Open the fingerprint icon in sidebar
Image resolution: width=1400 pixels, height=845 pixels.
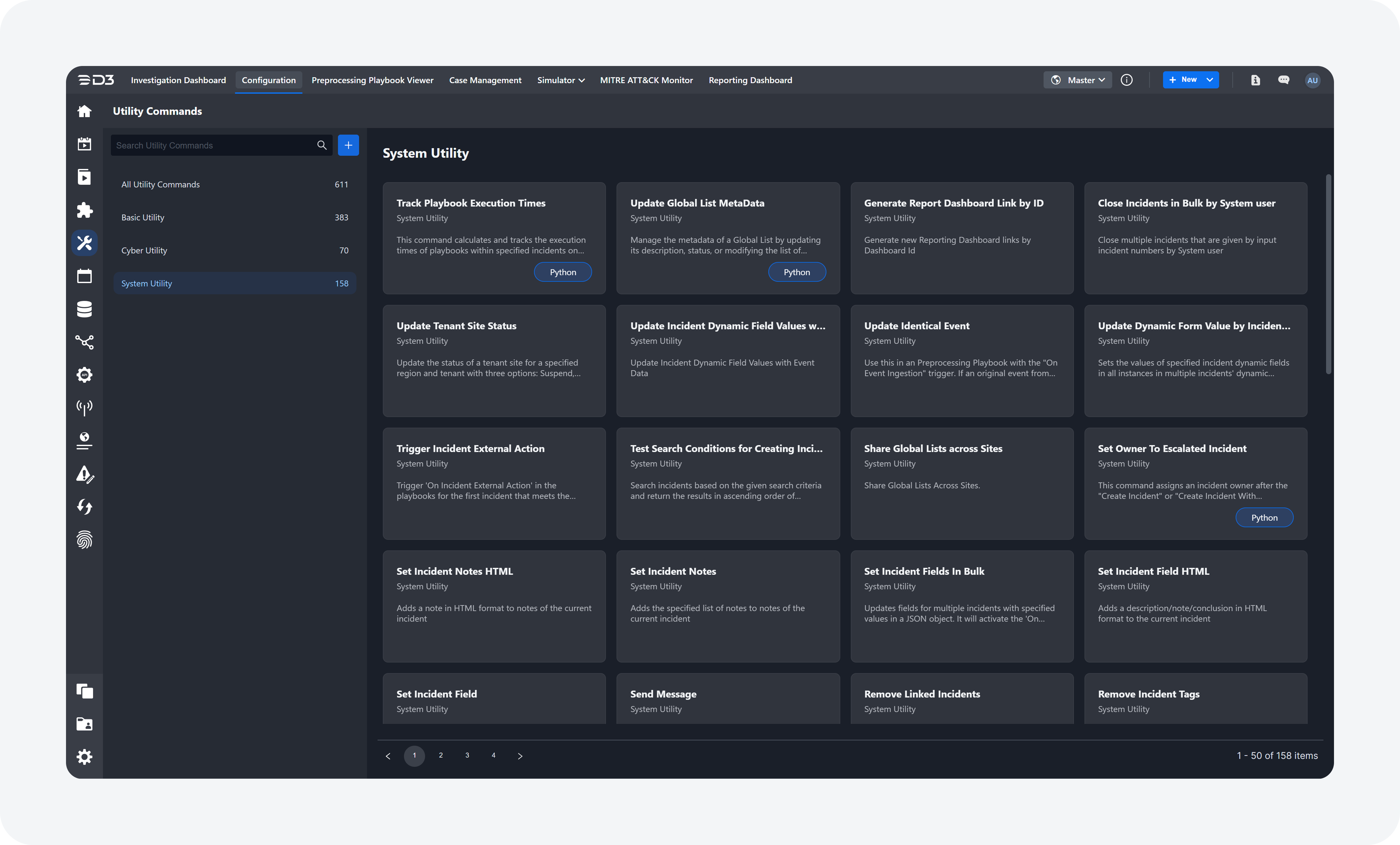pyautogui.click(x=84, y=539)
